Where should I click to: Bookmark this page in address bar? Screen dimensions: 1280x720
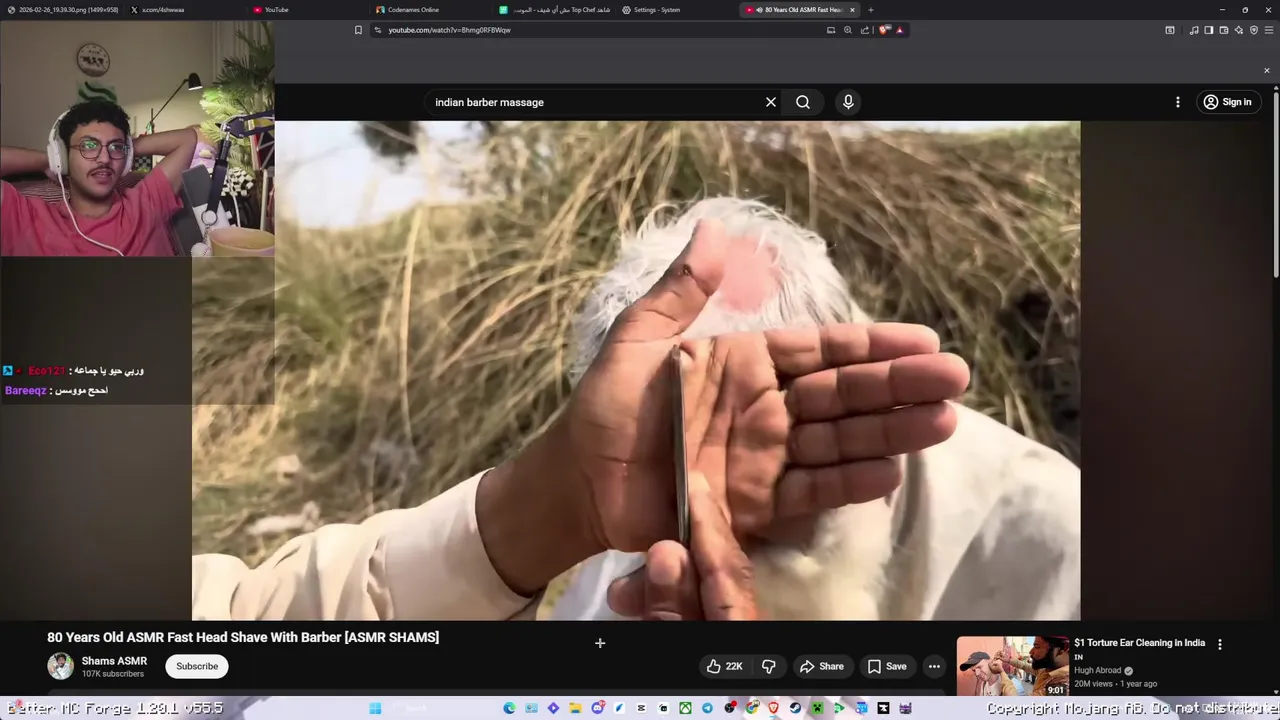358,30
